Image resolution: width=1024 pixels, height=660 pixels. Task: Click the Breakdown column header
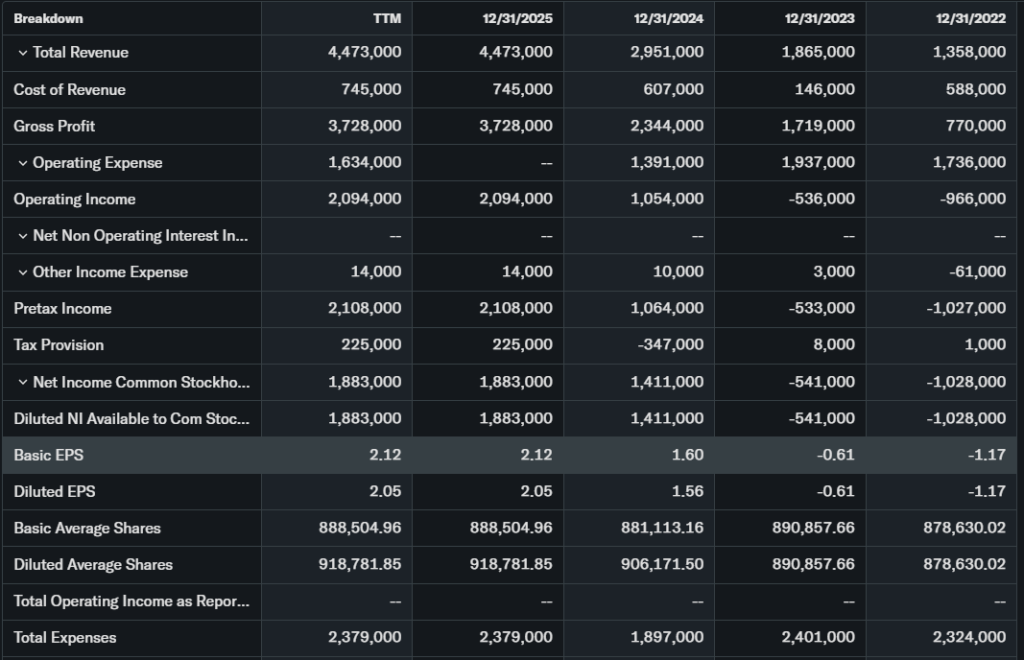tap(48, 18)
